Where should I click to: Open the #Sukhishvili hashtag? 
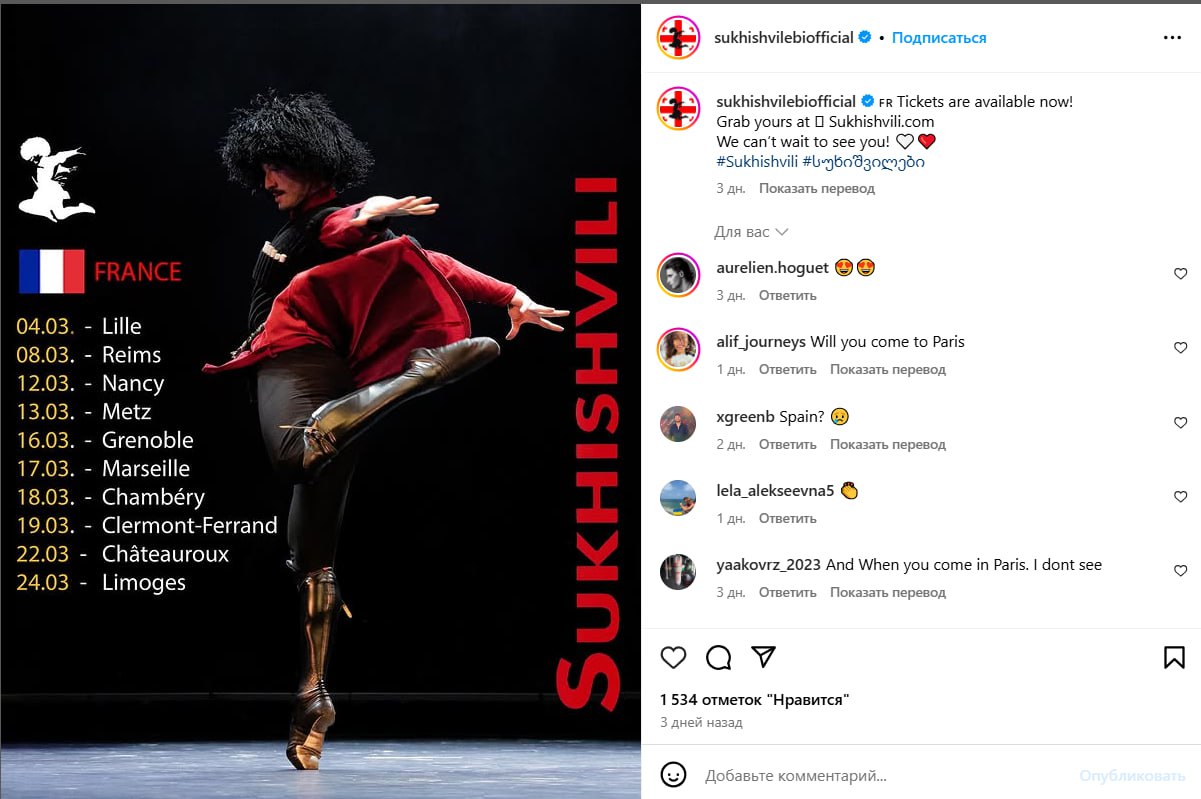point(757,161)
